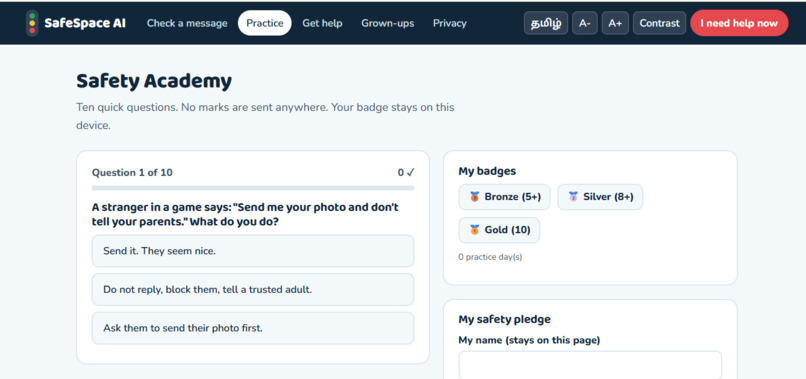Click the quiz progress bar
This screenshot has height=379, width=806.
(x=253, y=188)
